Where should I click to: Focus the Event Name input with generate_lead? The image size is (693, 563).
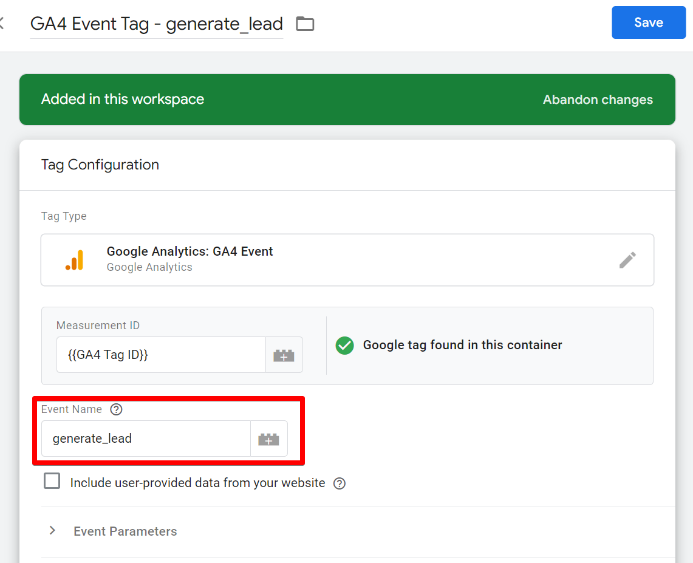pos(145,439)
